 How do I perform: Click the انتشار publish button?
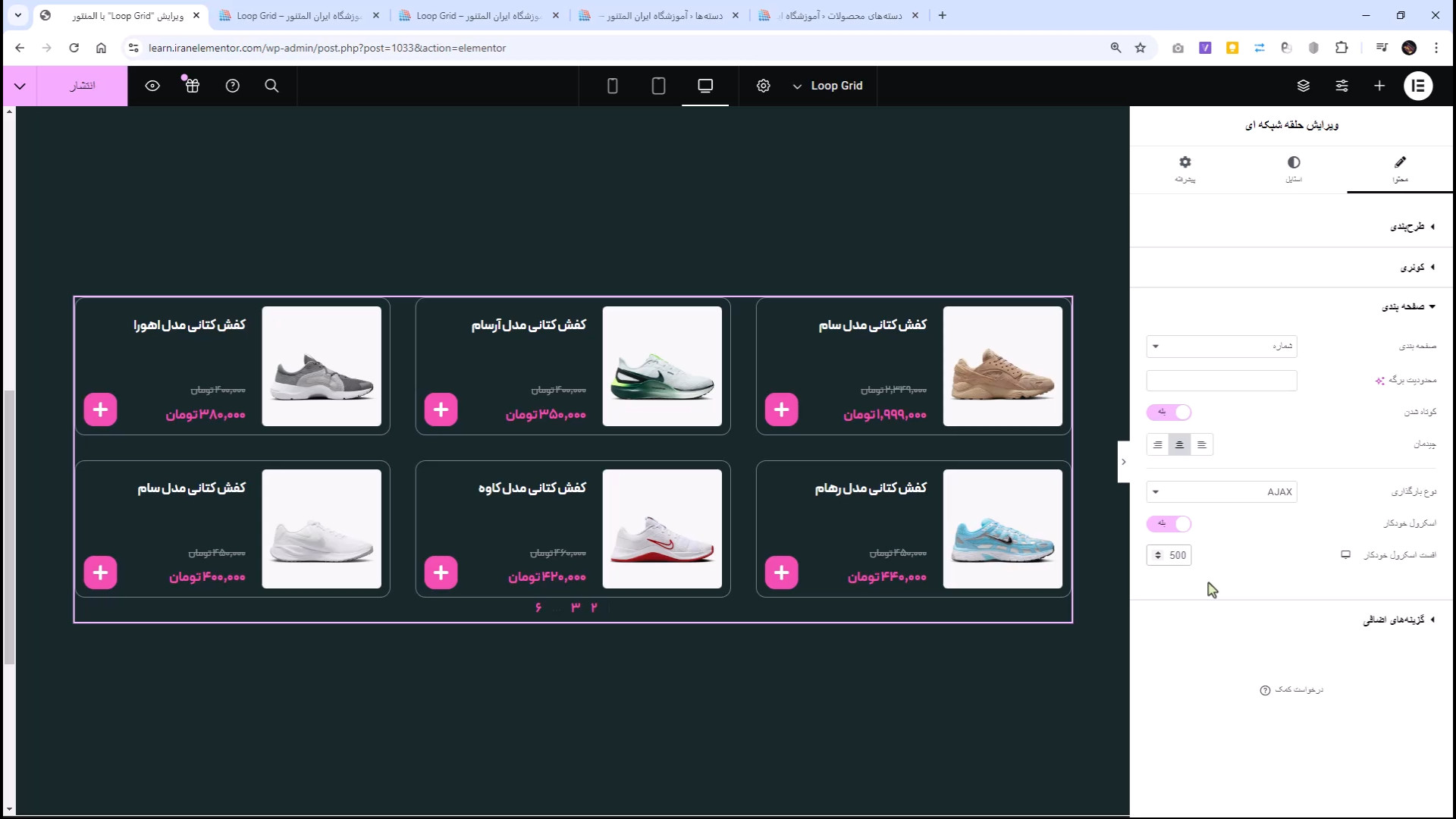tap(82, 86)
